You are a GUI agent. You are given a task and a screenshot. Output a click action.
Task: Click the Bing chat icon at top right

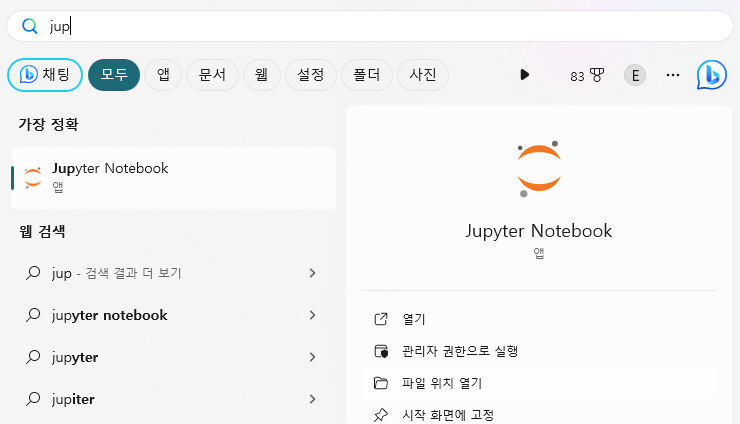[711, 75]
